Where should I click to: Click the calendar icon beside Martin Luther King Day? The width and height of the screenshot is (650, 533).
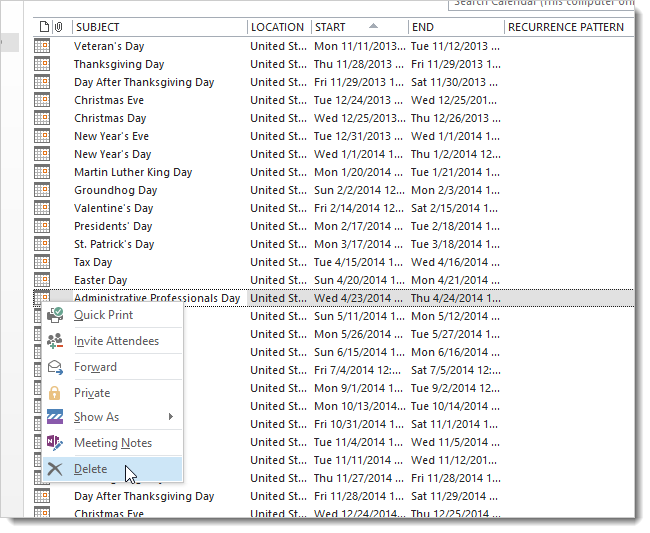(42, 172)
